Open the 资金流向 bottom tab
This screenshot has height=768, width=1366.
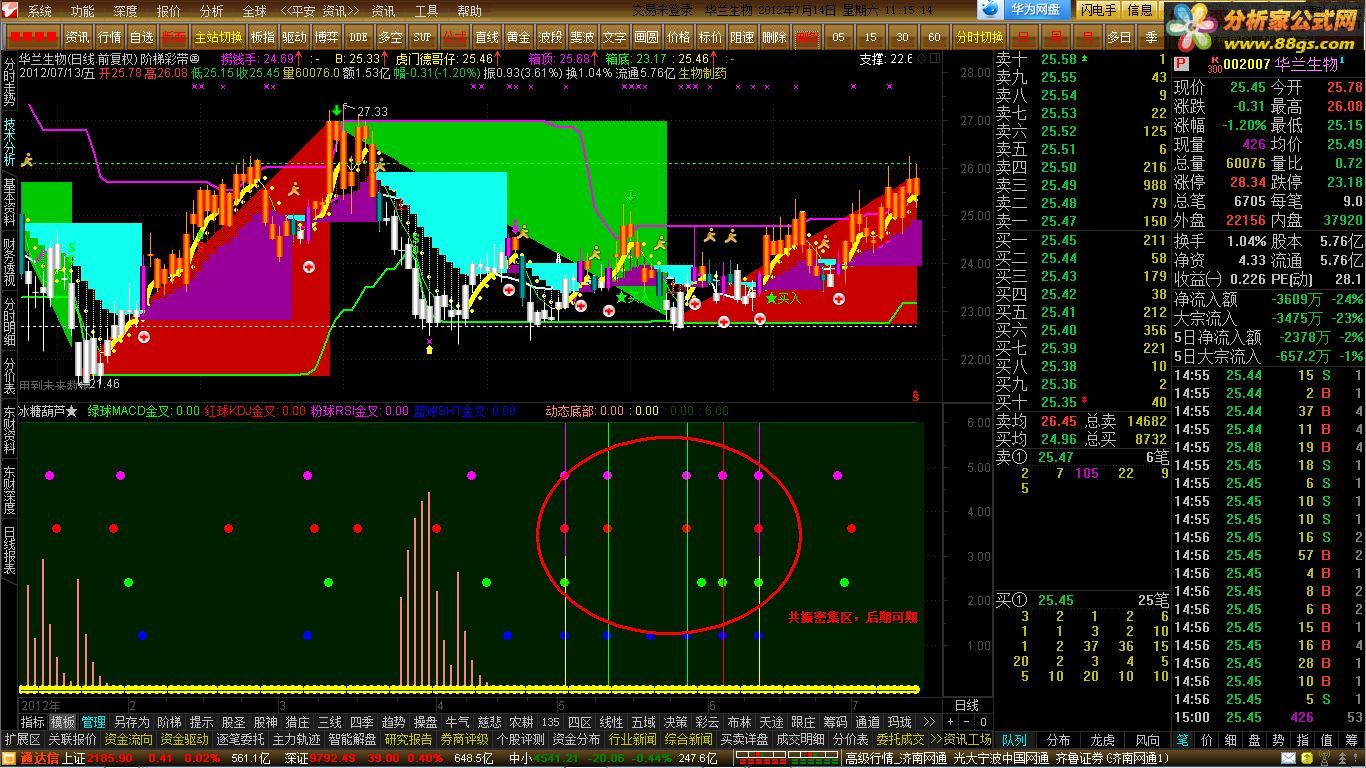tap(129, 740)
